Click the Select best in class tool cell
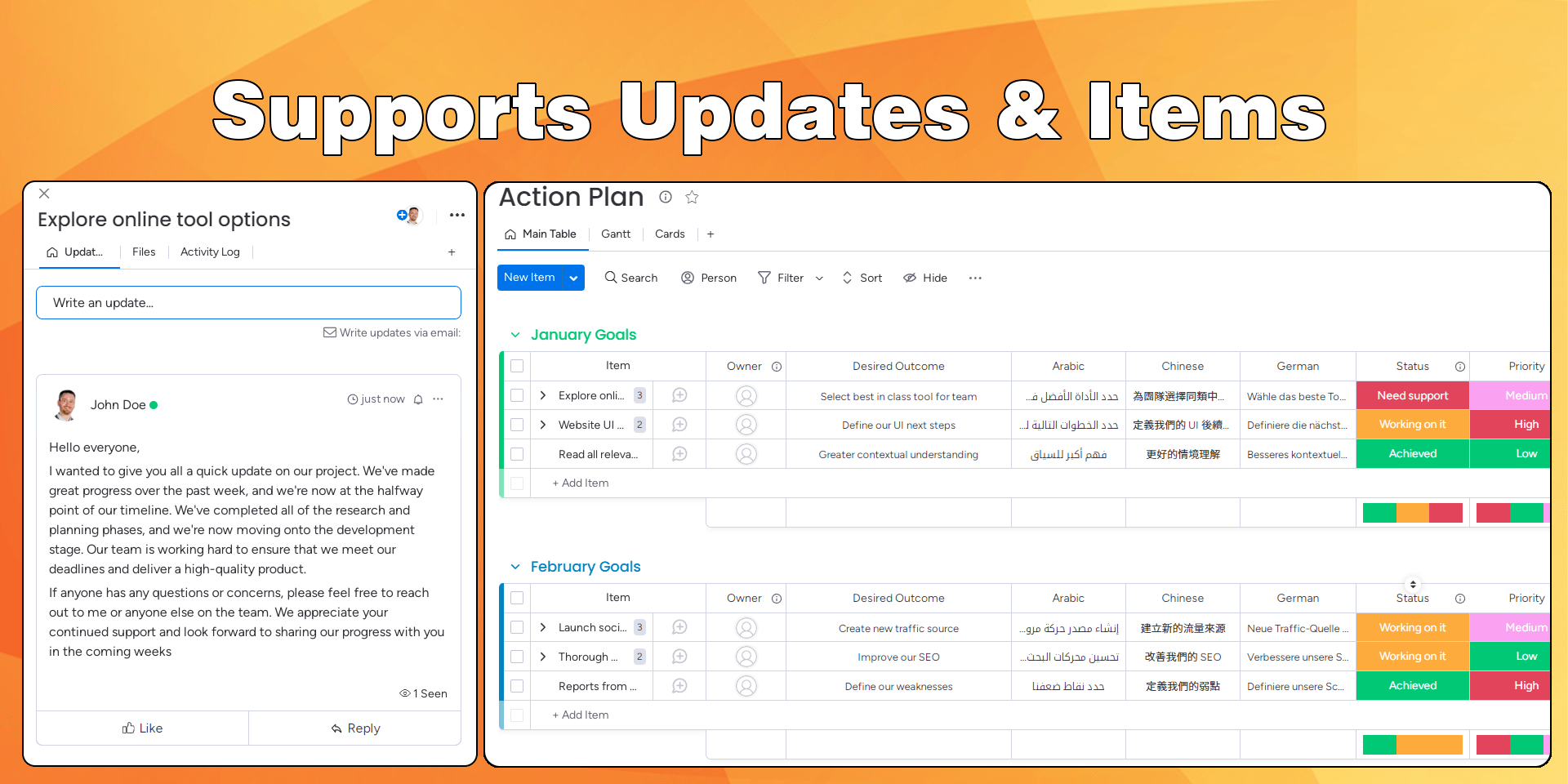Screen dimensions: 1568x784 point(898,396)
